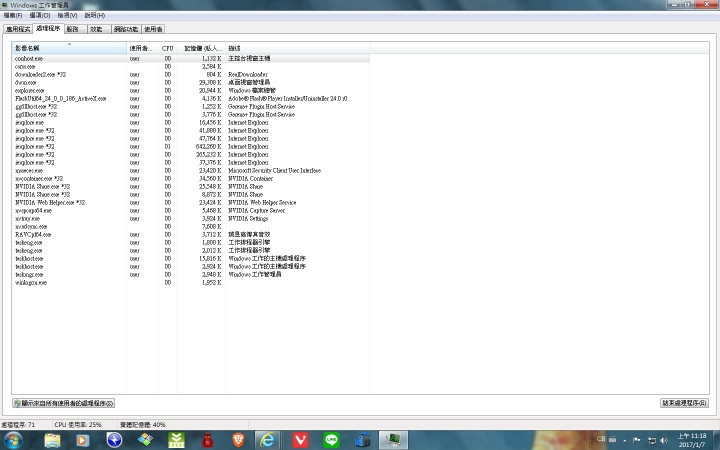Switch to the 使用者 tab
This screenshot has height=450, width=720.
pos(153,29)
